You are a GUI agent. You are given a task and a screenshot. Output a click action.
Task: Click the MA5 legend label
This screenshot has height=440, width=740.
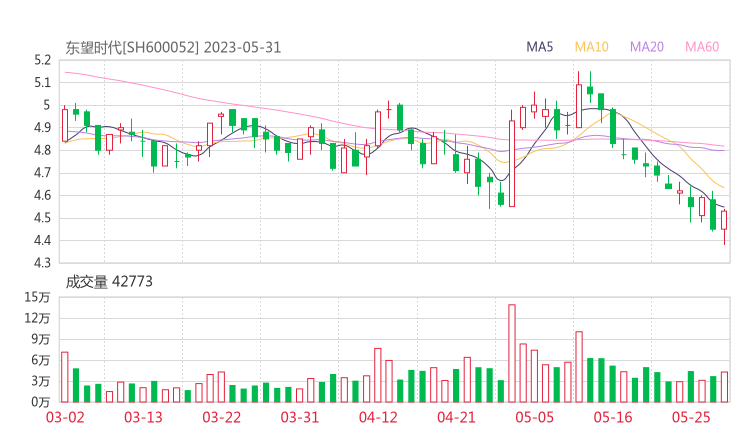pos(539,47)
